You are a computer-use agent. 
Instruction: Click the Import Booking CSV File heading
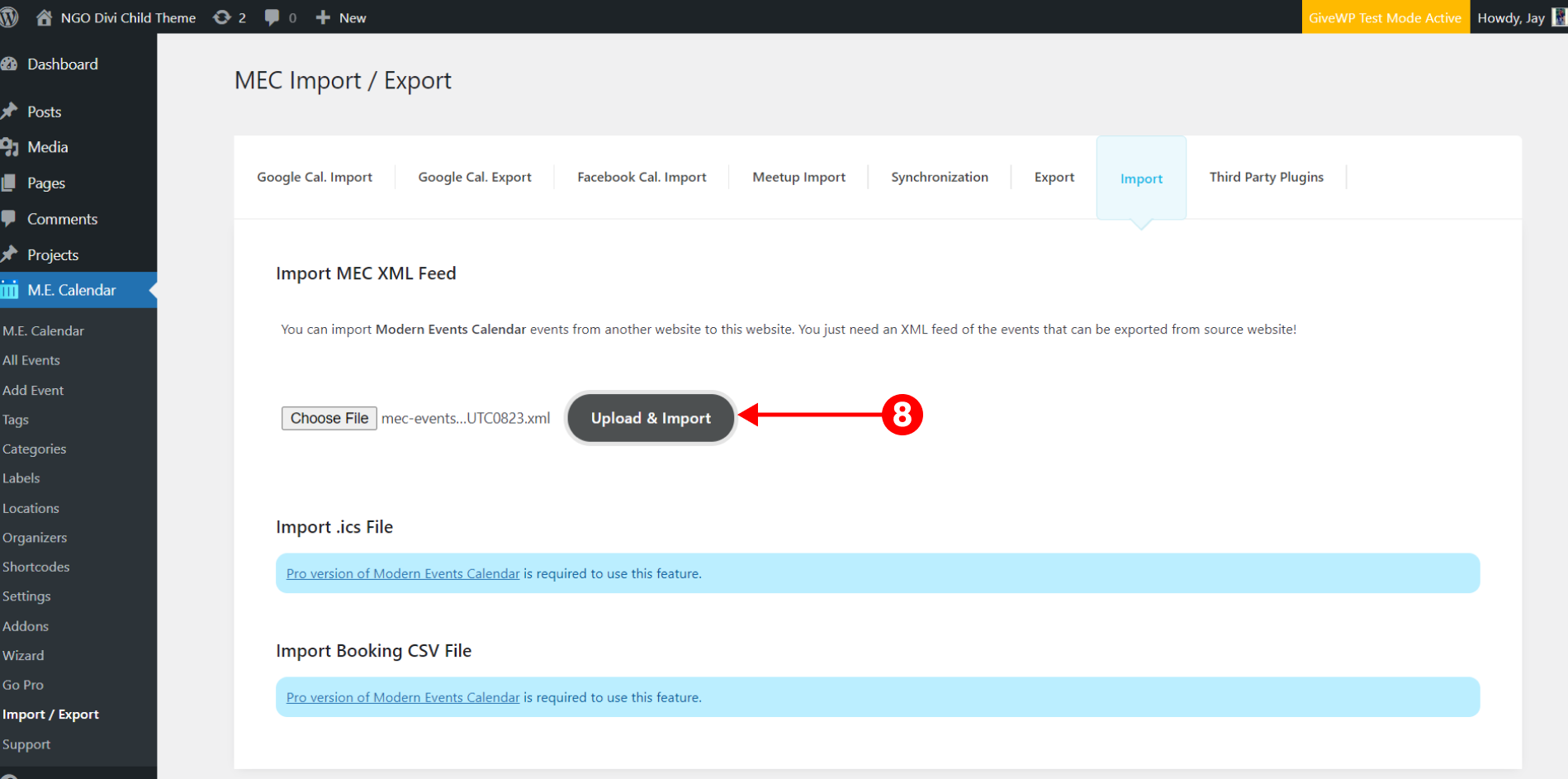coord(373,651)
